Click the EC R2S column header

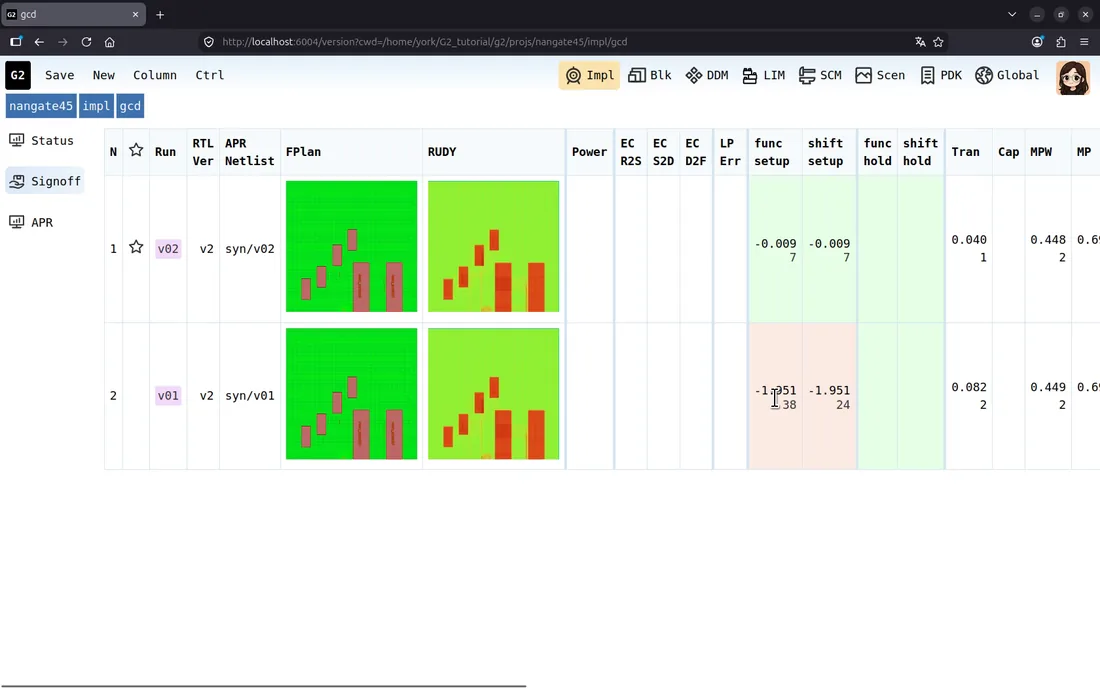631,152
